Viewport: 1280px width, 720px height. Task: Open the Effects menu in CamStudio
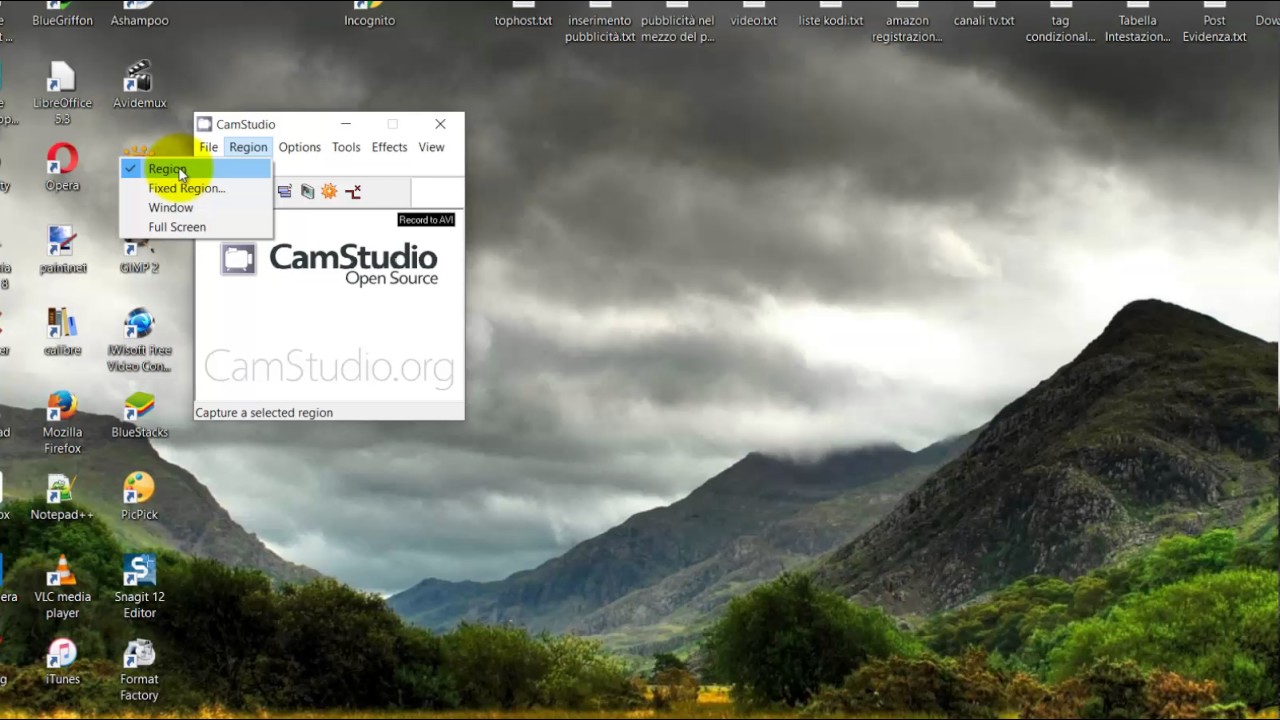point(389,147)
